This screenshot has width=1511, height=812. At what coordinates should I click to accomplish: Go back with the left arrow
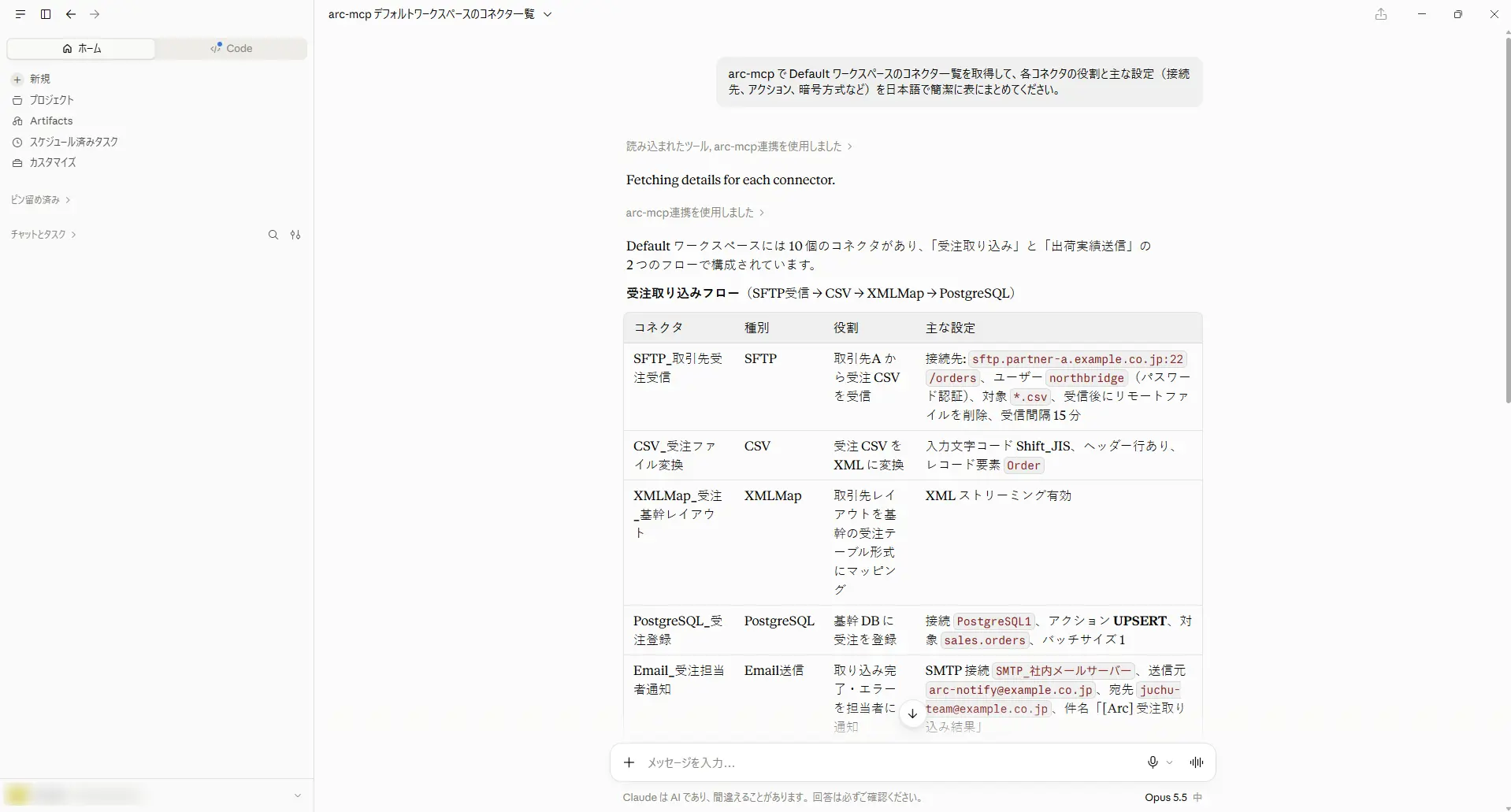point(71,14)
